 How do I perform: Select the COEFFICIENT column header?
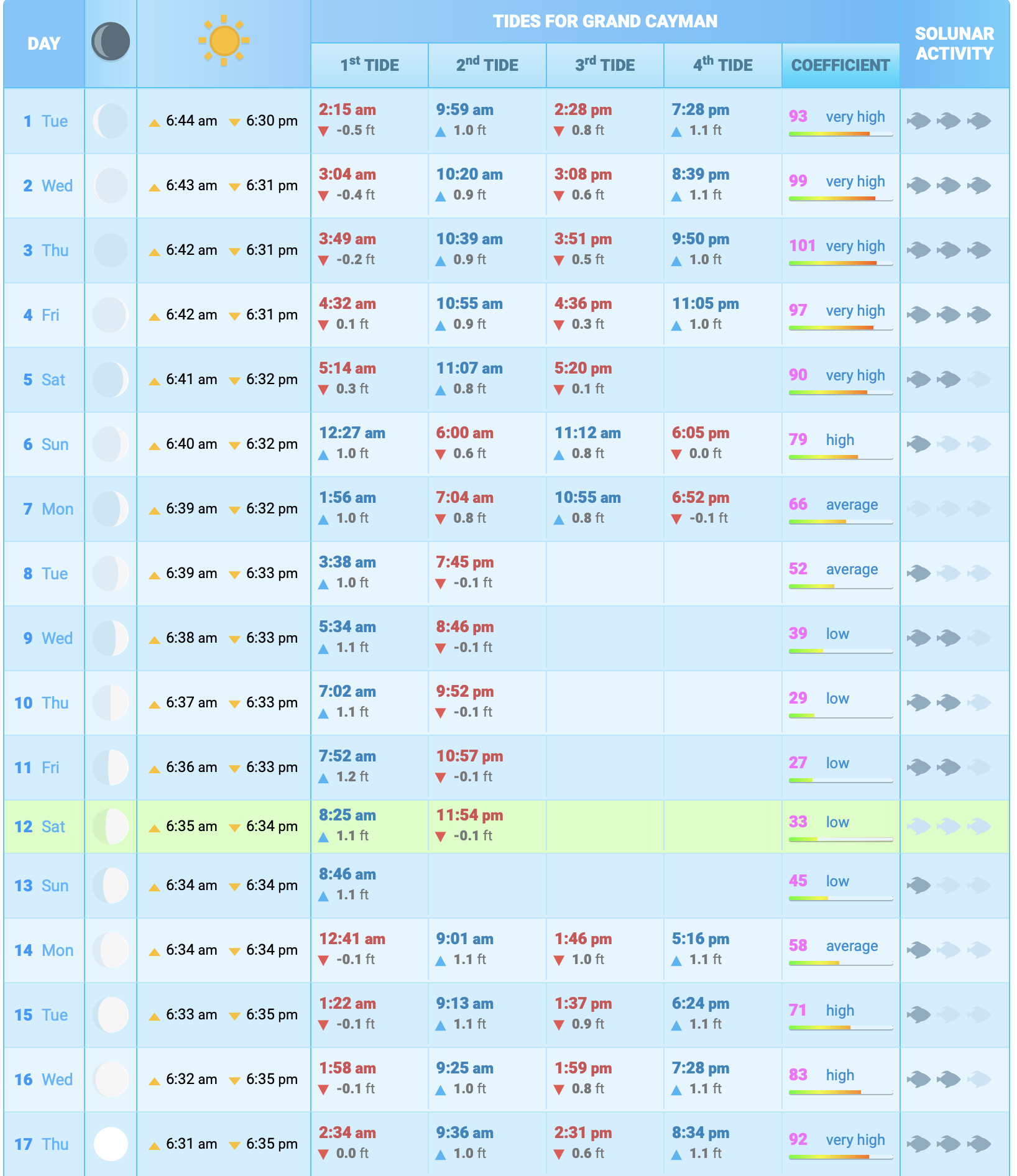[x=840, y=65]
